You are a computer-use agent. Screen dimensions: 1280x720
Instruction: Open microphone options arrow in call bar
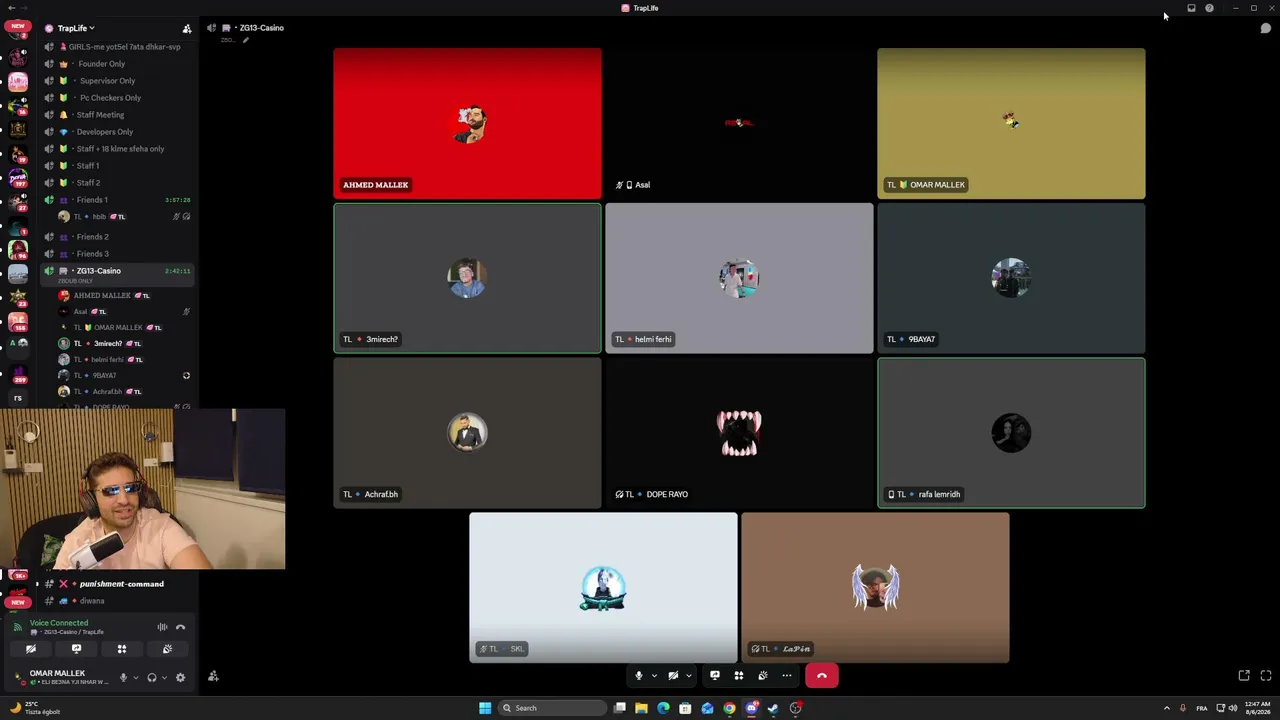654,676
